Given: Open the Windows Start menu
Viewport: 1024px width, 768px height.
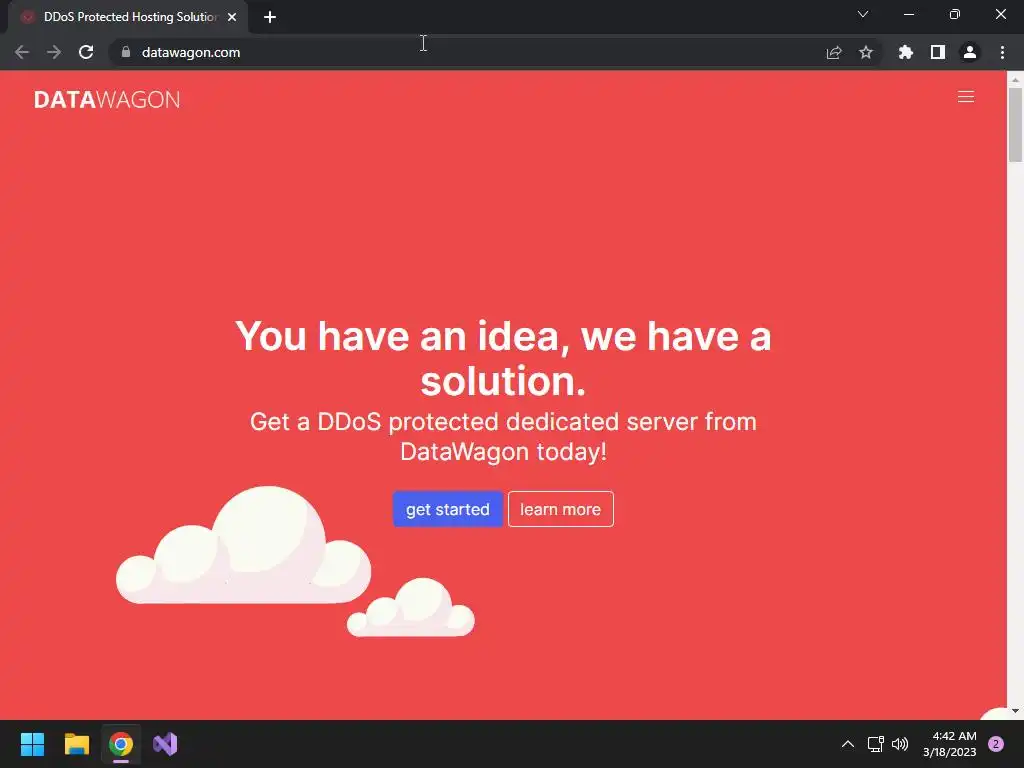Looking at the screenshot, I should click(32, 744).
